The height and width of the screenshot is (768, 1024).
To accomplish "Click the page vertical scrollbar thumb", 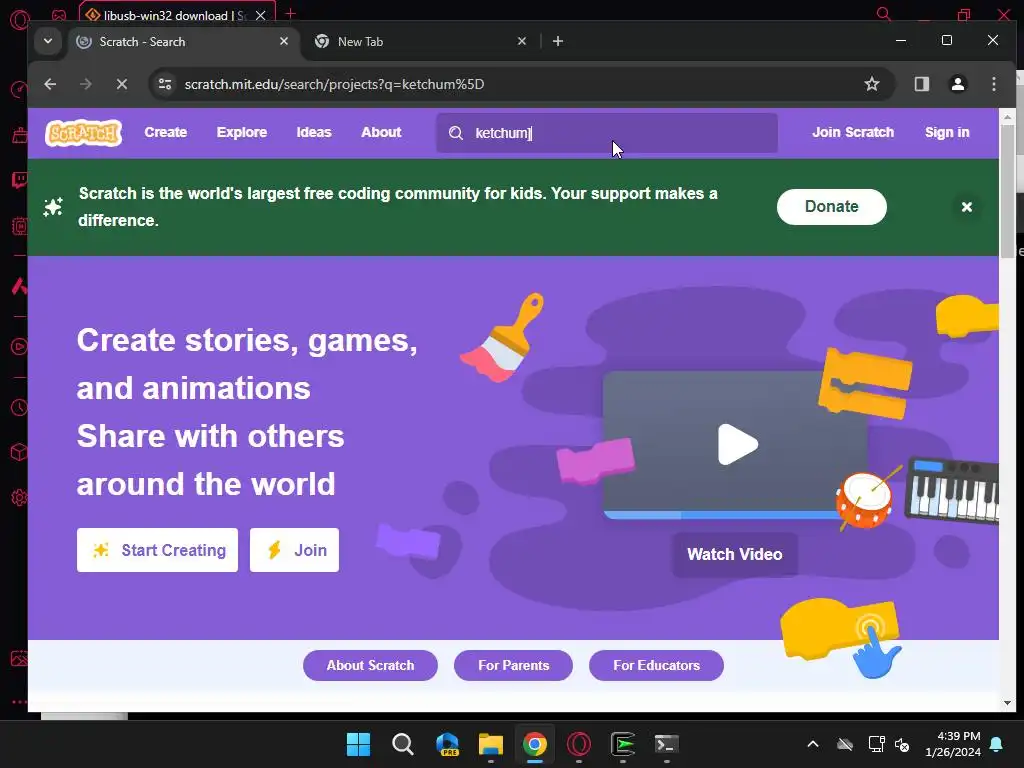I will pos(1007,193).
